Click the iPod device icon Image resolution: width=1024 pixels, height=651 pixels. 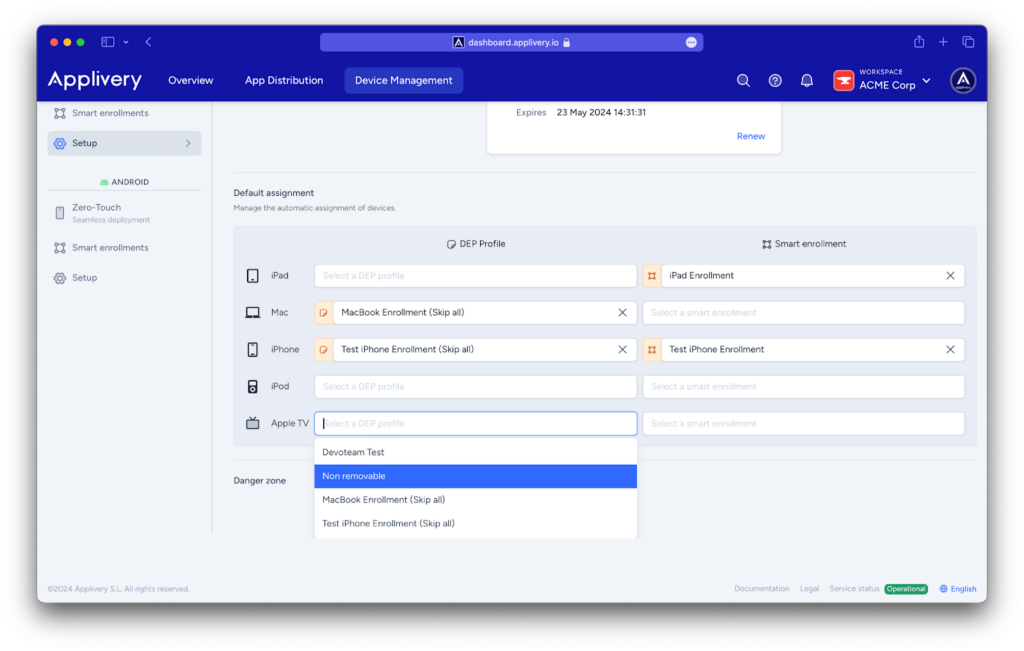pos(253,387)
